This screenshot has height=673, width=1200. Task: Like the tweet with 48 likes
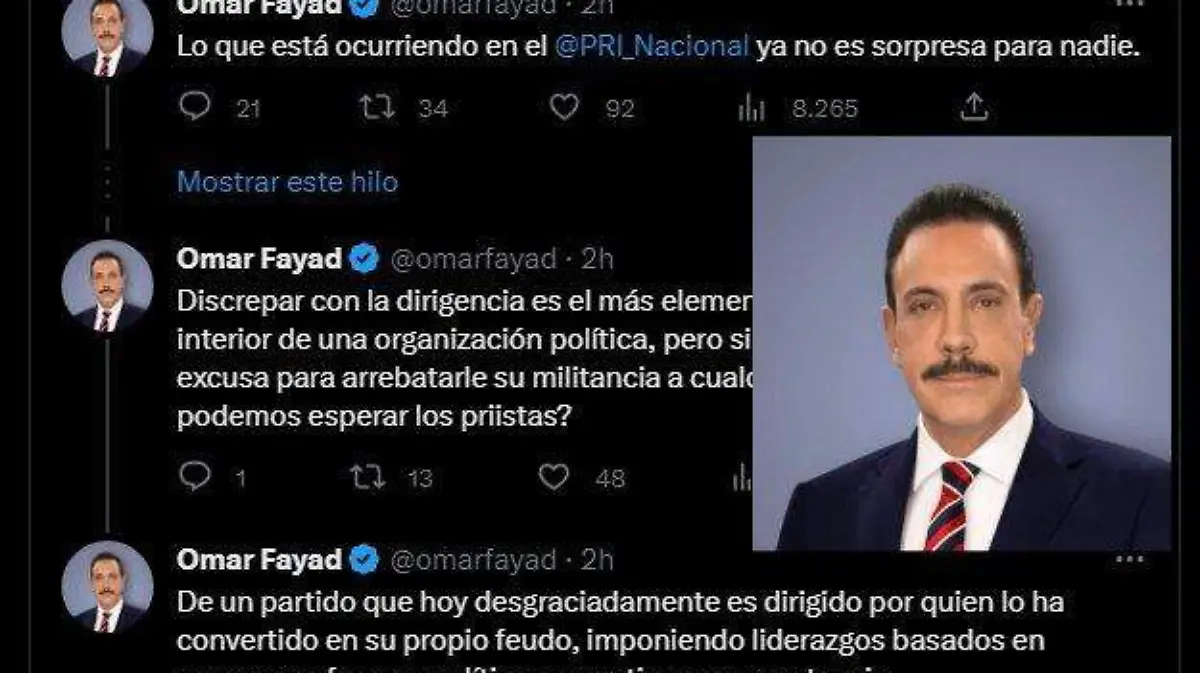tap(554, 477)
